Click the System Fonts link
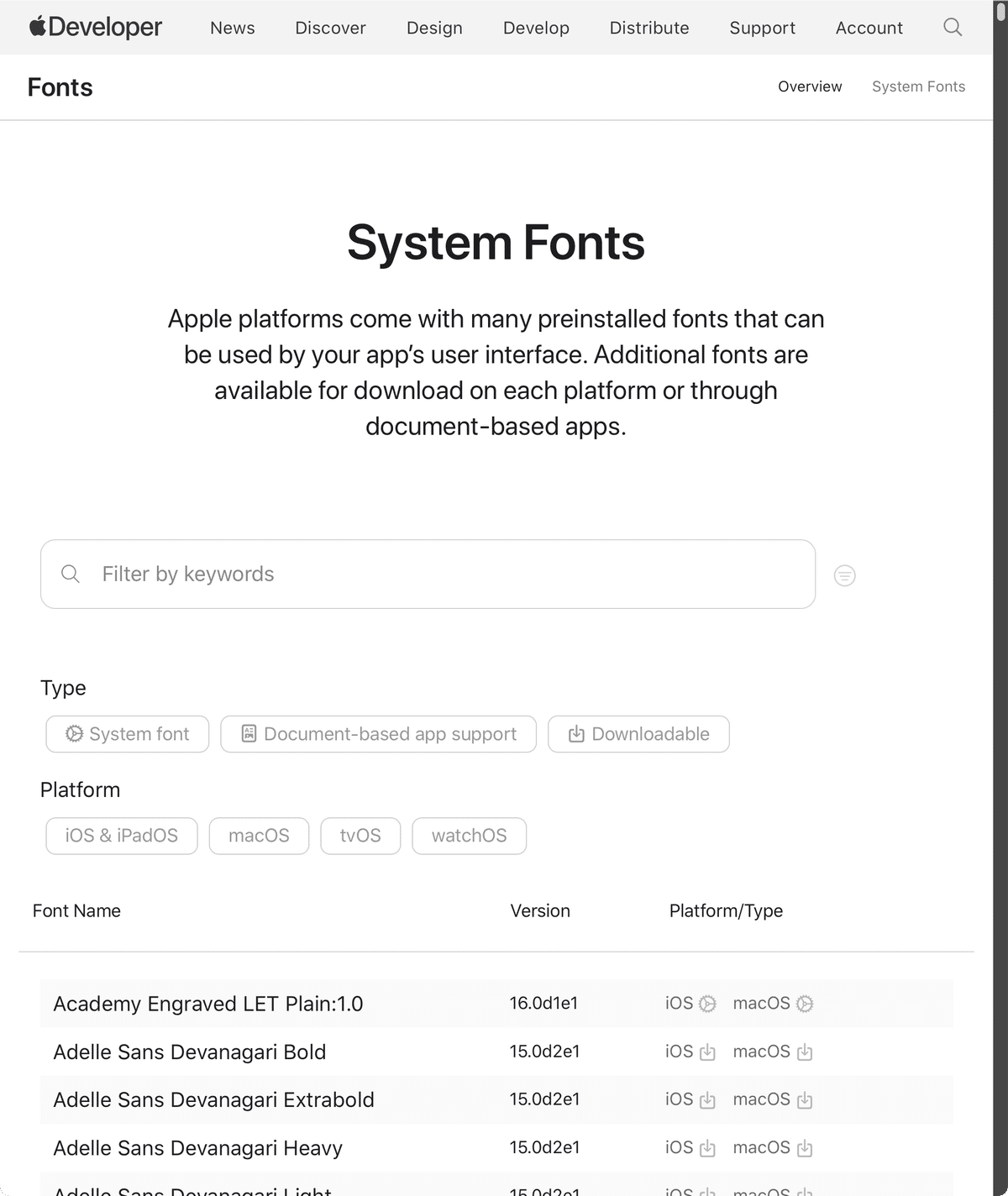This screenshot has height=1196, width=1008. click(918, 87)
